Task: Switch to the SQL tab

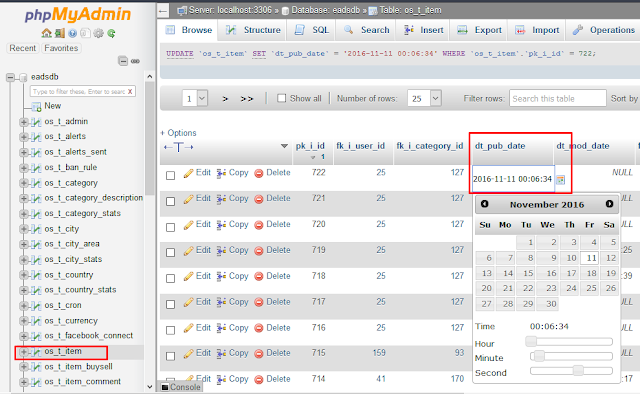Action: [x=311, y=30]
